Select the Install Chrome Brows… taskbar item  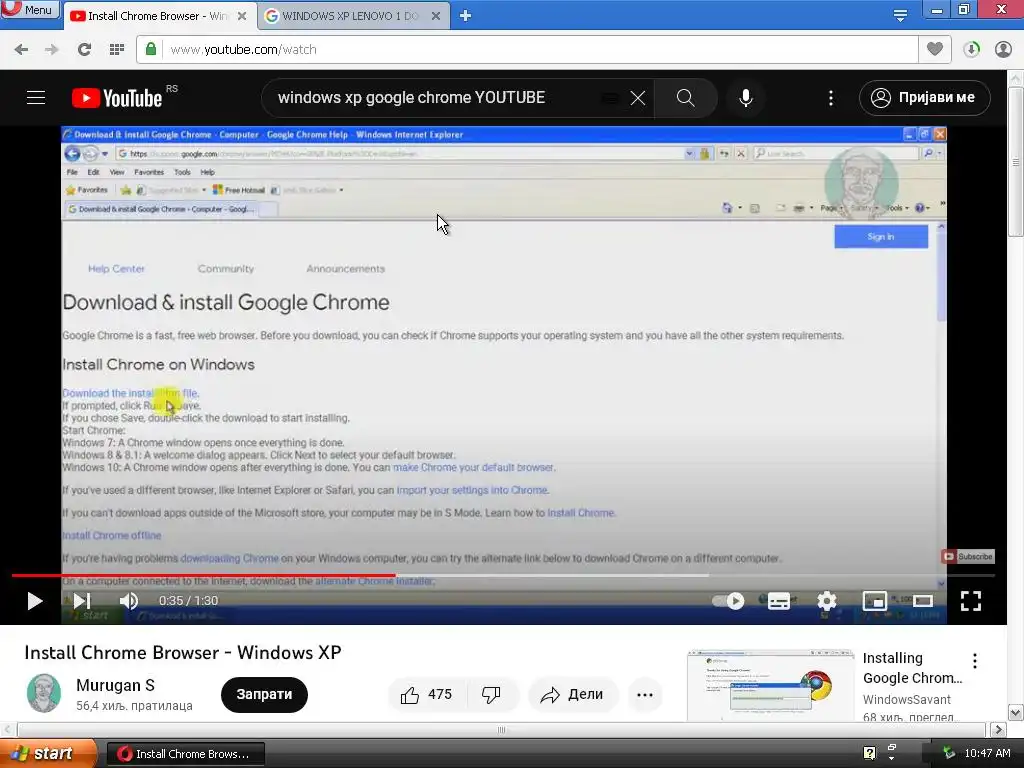185,754
